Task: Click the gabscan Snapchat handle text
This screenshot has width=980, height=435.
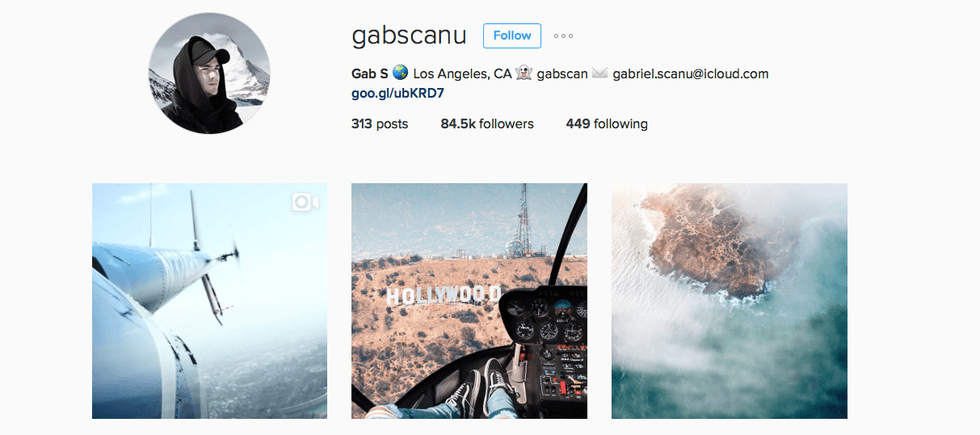Action: pyautogui.click(x=562, y=74)
